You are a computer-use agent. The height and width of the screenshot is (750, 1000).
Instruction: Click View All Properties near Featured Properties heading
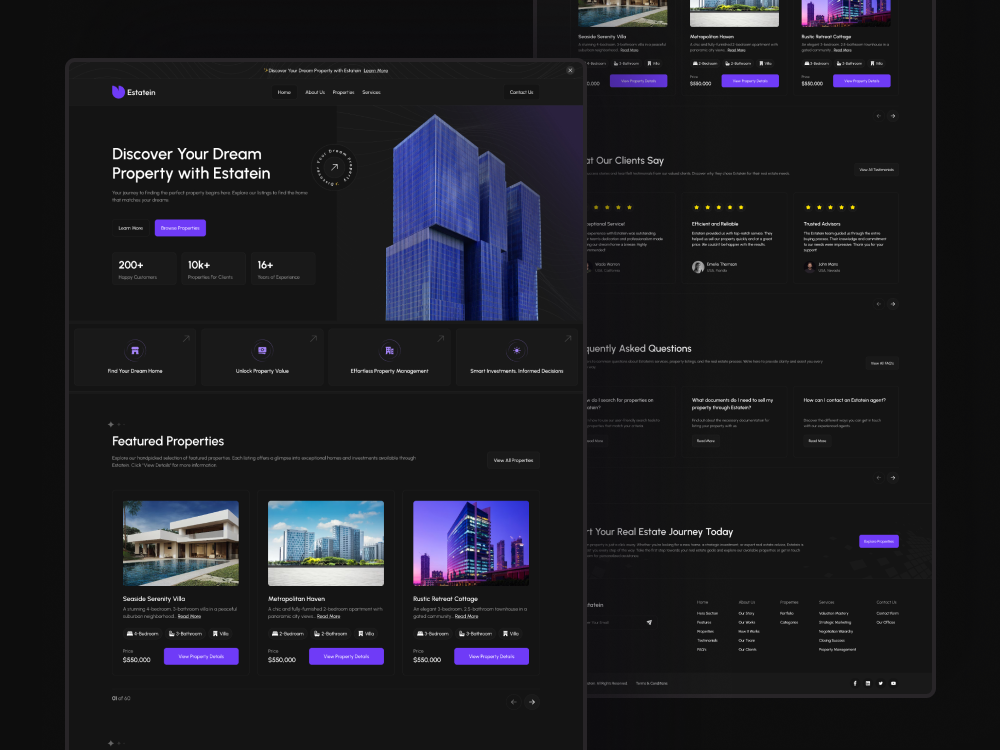[512, 460]
